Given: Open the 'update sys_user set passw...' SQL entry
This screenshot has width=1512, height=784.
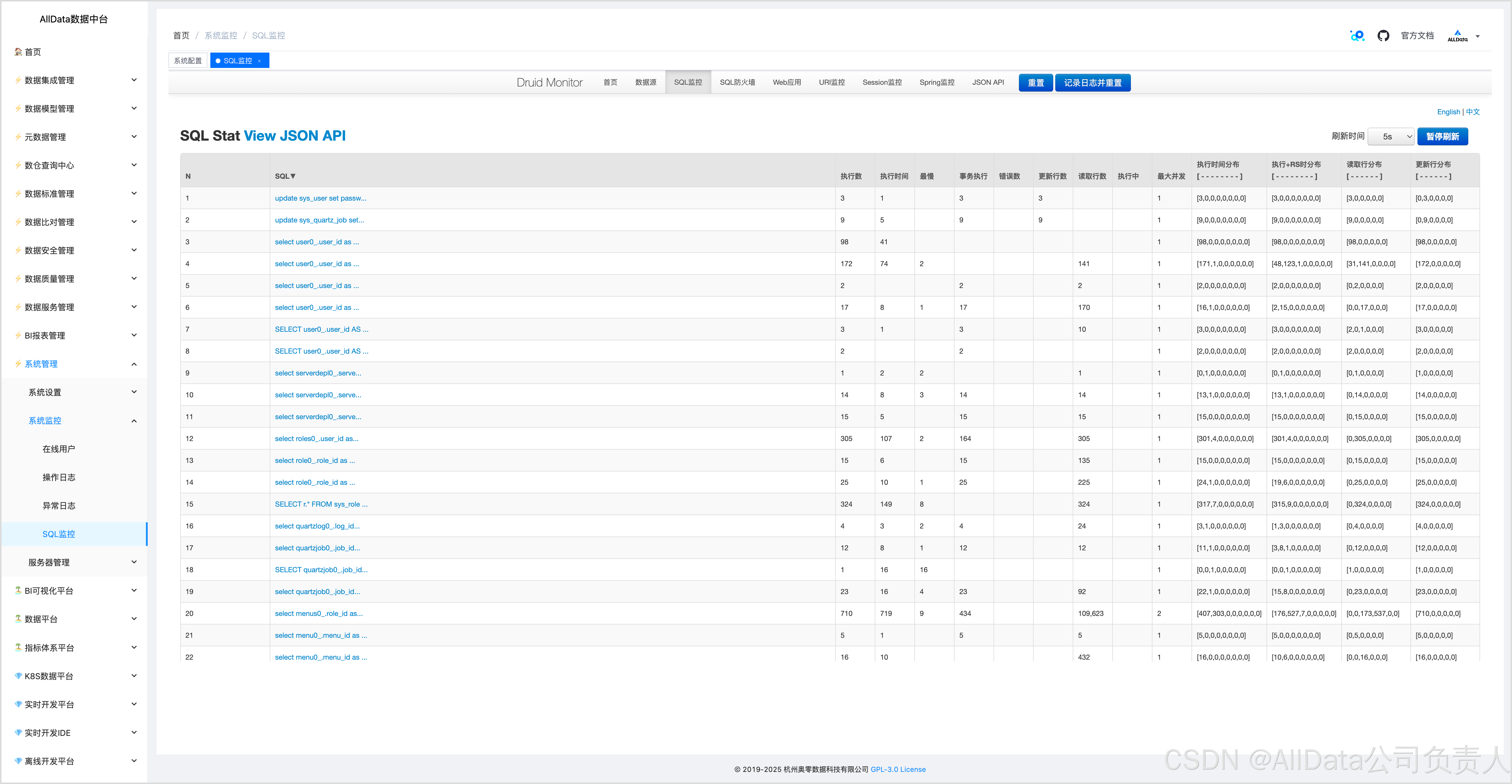Looking at the screenshot, I should 321,198.
